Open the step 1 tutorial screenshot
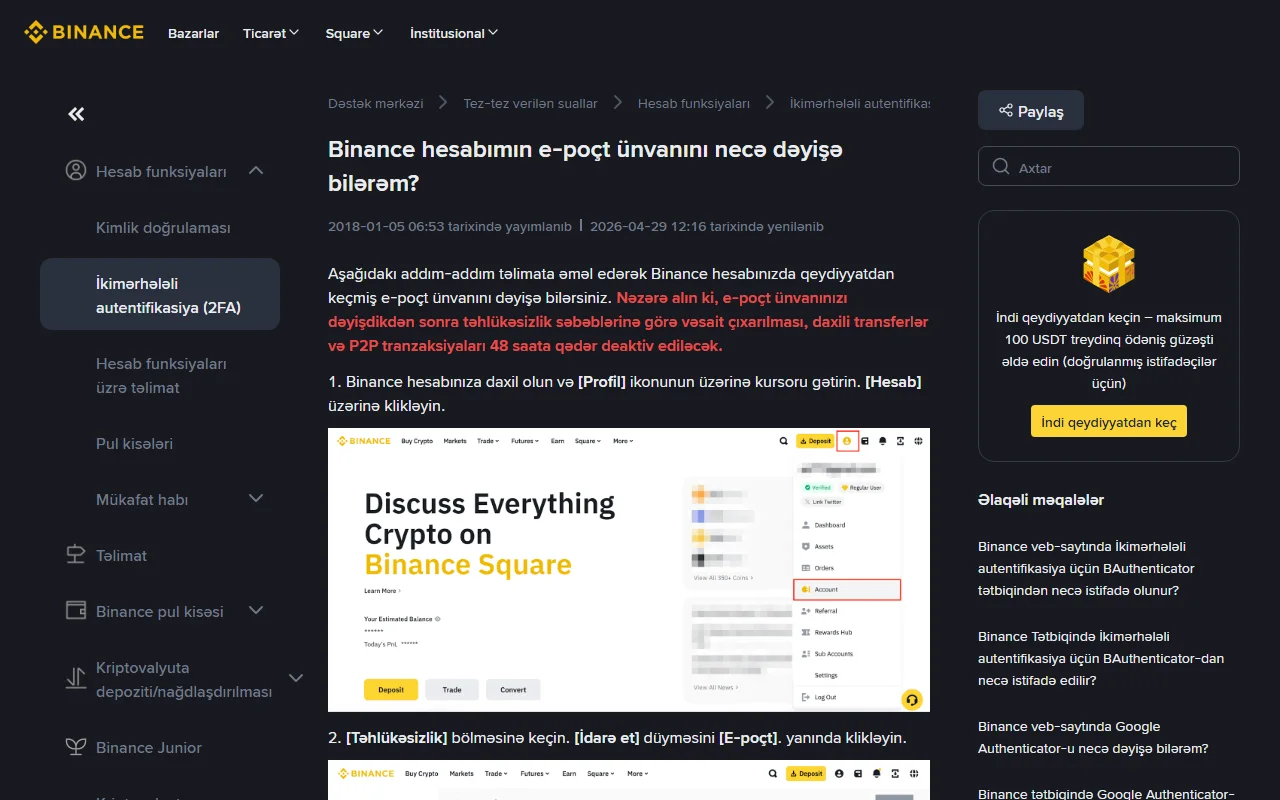This screenshot has height=800, width=1280. coord(629,570)
